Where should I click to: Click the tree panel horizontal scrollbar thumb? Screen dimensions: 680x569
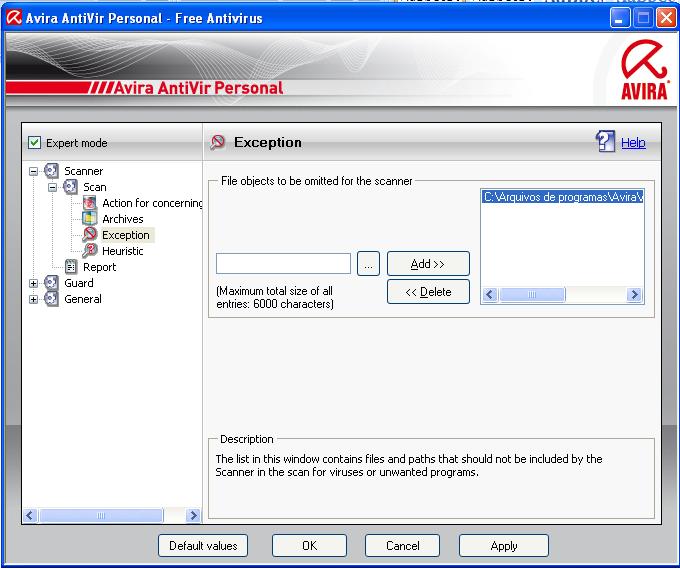[101, 515]
